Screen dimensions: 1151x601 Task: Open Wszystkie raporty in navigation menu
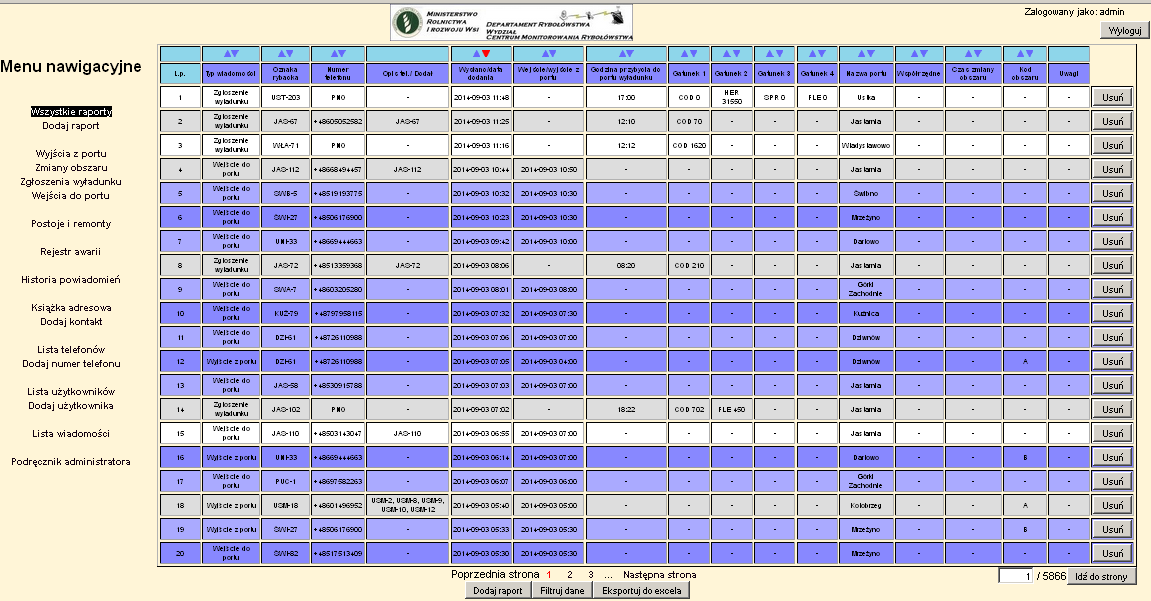pos(71,112)
